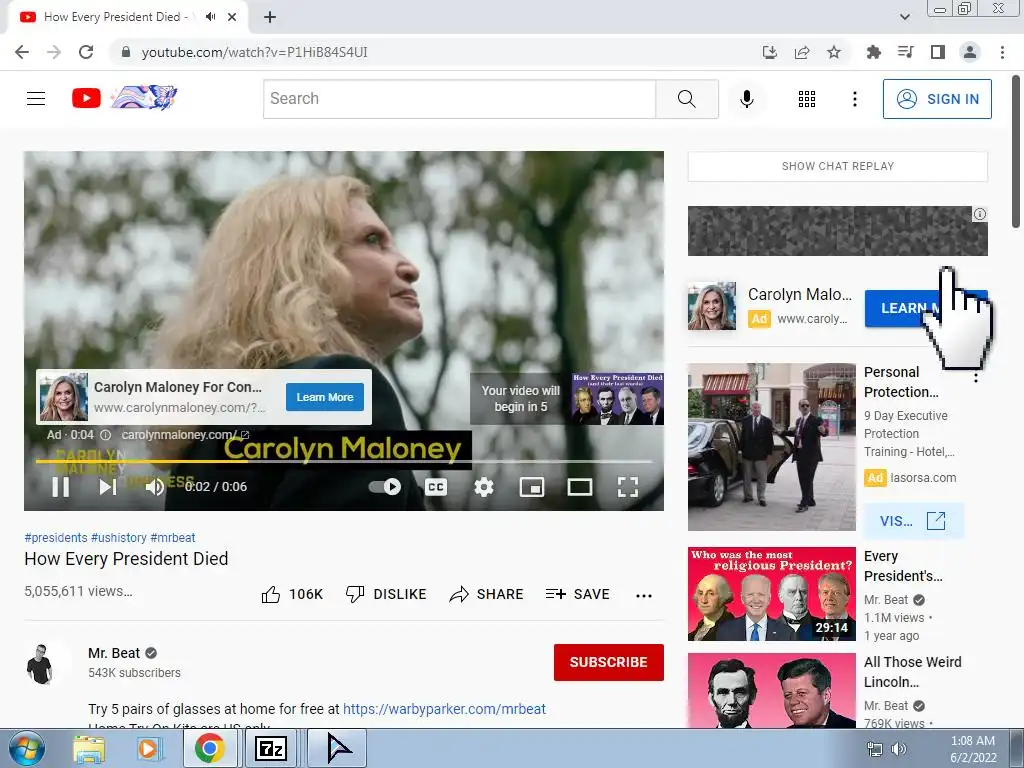
Task: Open the YouTube hamburger guide menu
Action: point(36,99)
